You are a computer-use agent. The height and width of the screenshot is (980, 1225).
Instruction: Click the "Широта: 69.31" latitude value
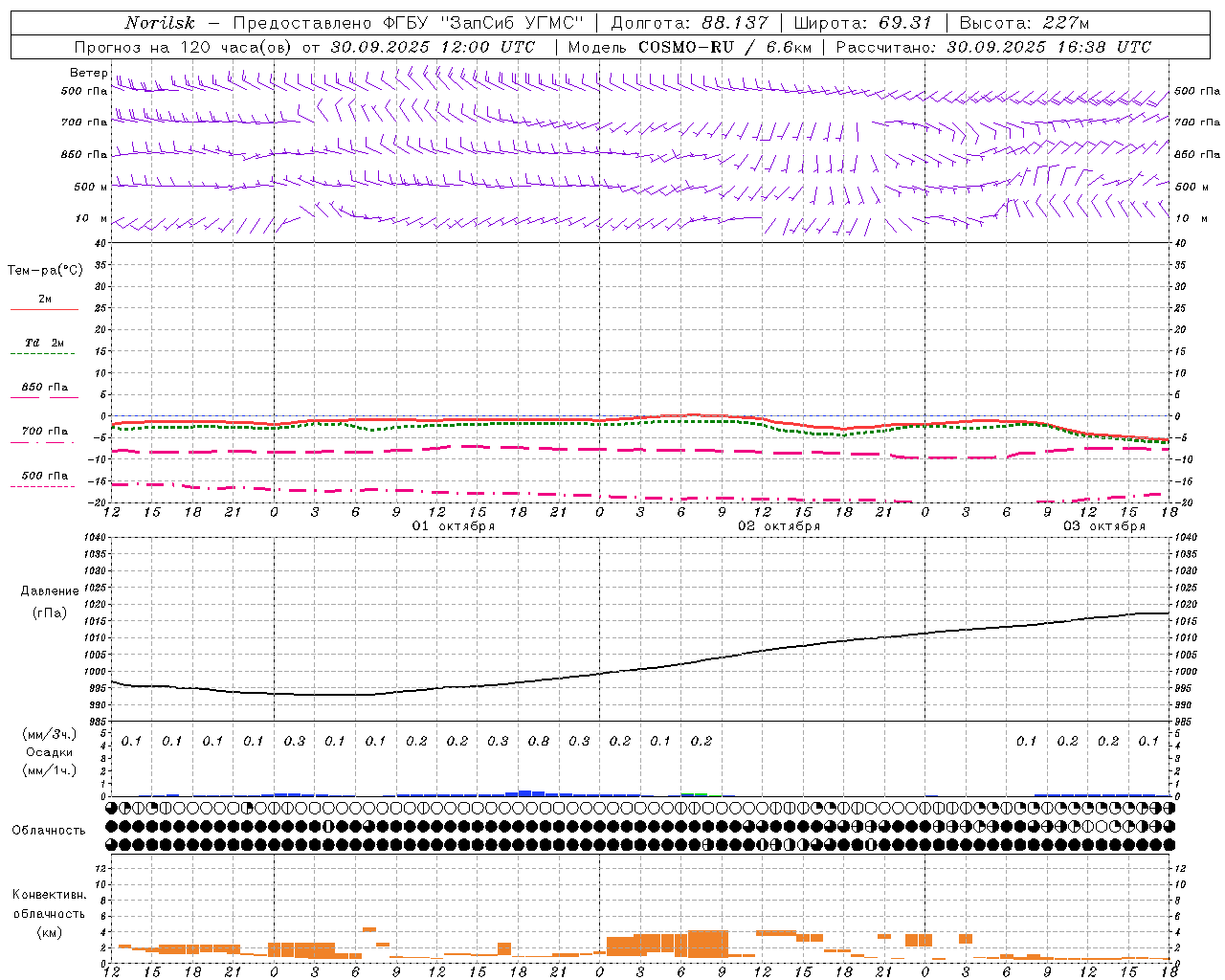click(x=863, y=23)
